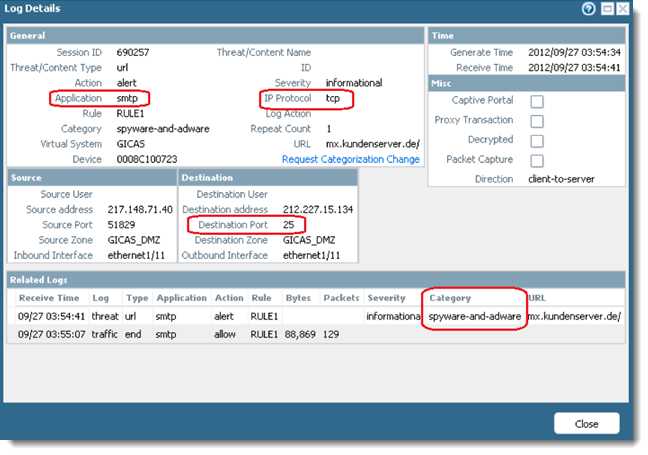Check the Decrypted checkbox
The image size is (648, 455).
coord(537,140)
